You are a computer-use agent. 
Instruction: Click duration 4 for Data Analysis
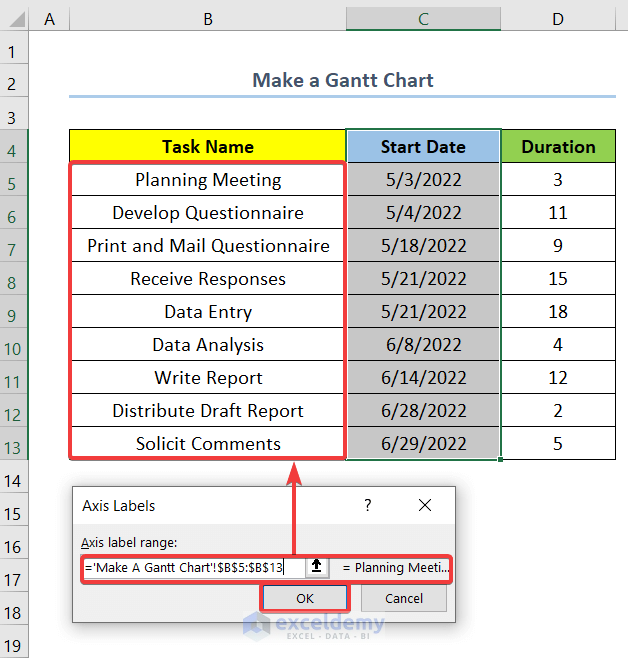tap(558, 345)
